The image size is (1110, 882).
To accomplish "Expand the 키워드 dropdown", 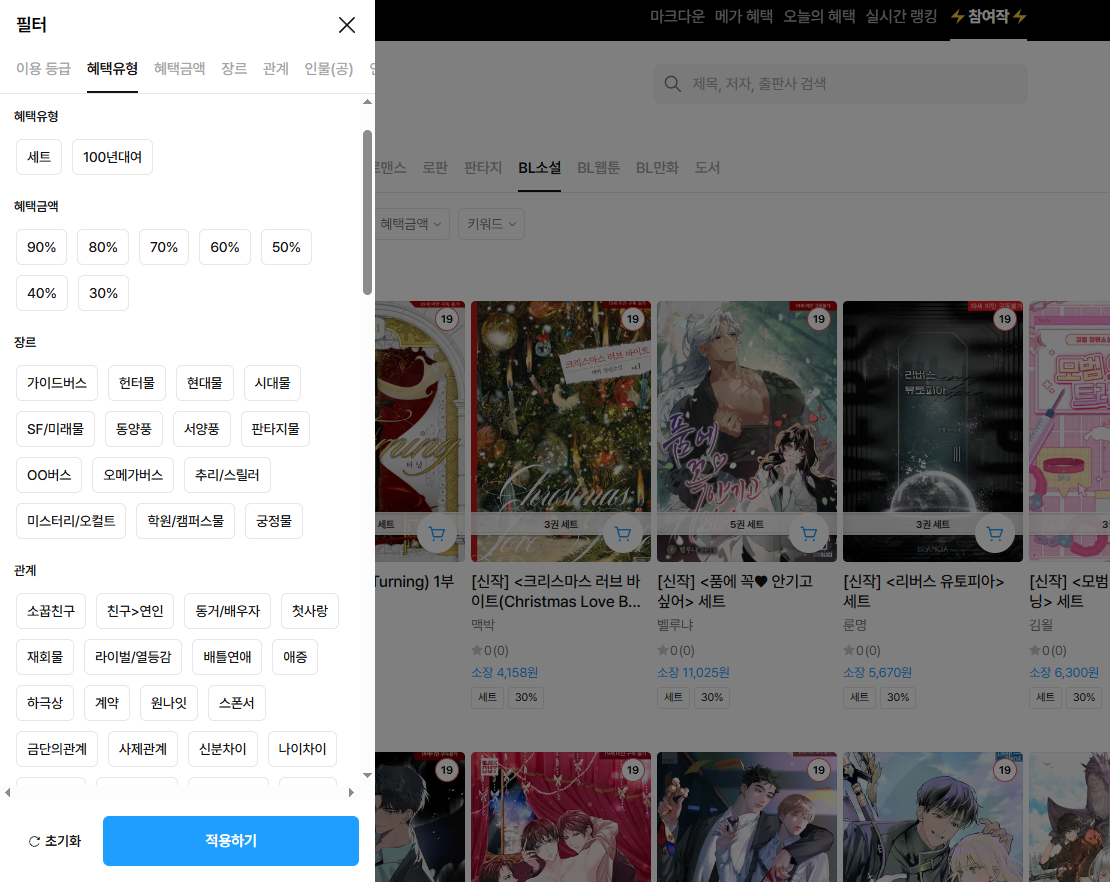I will coord(491,224).
